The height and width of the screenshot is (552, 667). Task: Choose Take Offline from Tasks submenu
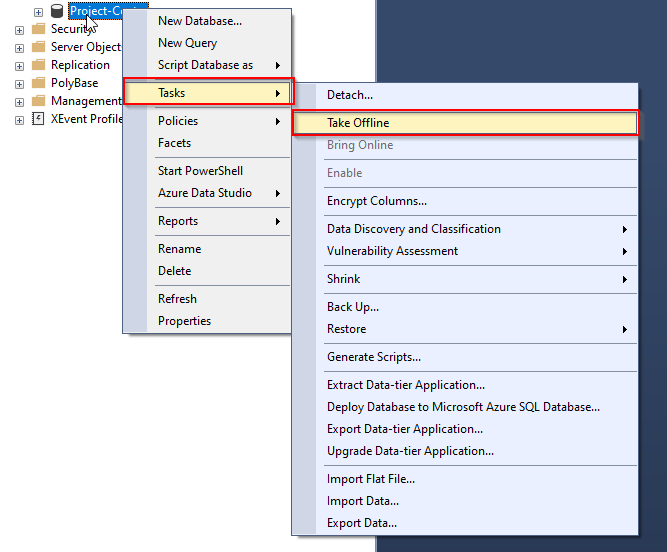pos(358,123)
